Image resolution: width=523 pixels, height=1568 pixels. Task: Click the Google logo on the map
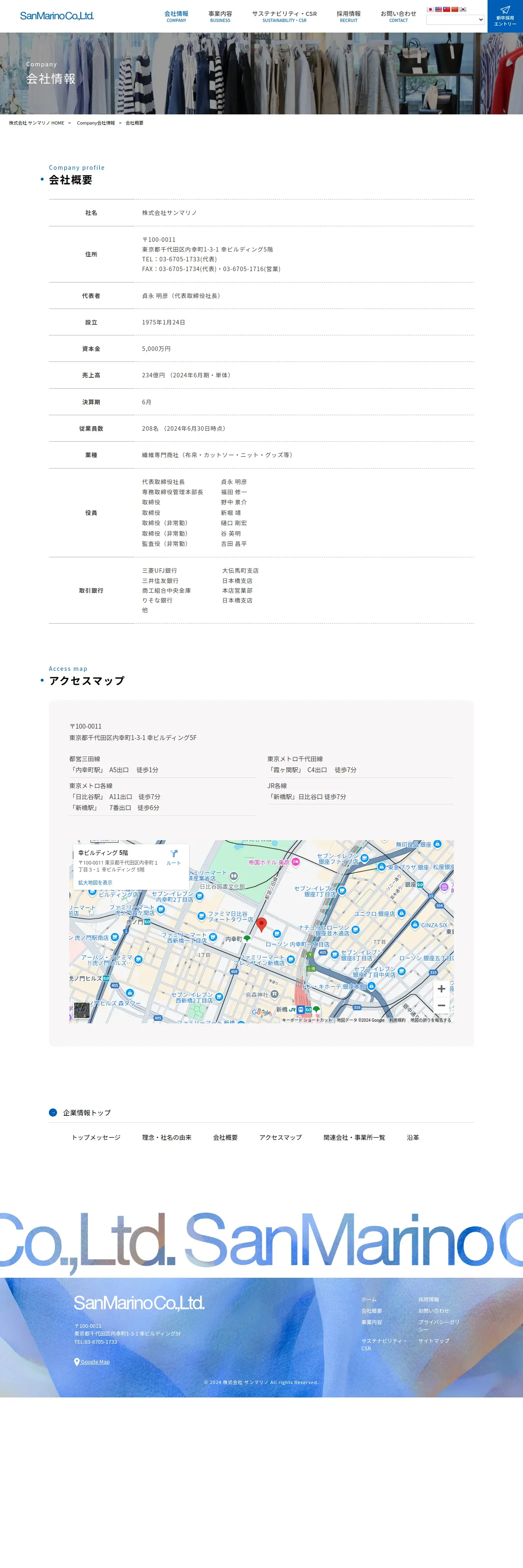261,1012
